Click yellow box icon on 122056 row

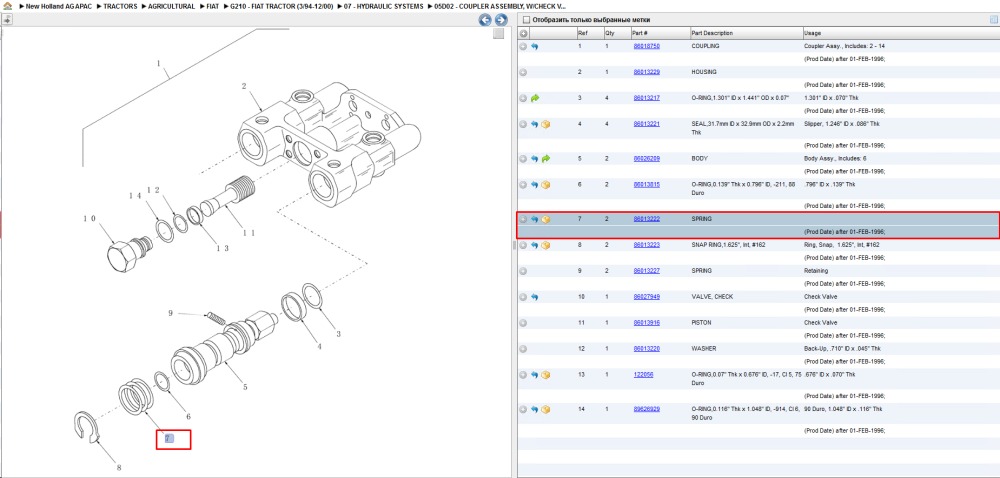tap(546, 375)
